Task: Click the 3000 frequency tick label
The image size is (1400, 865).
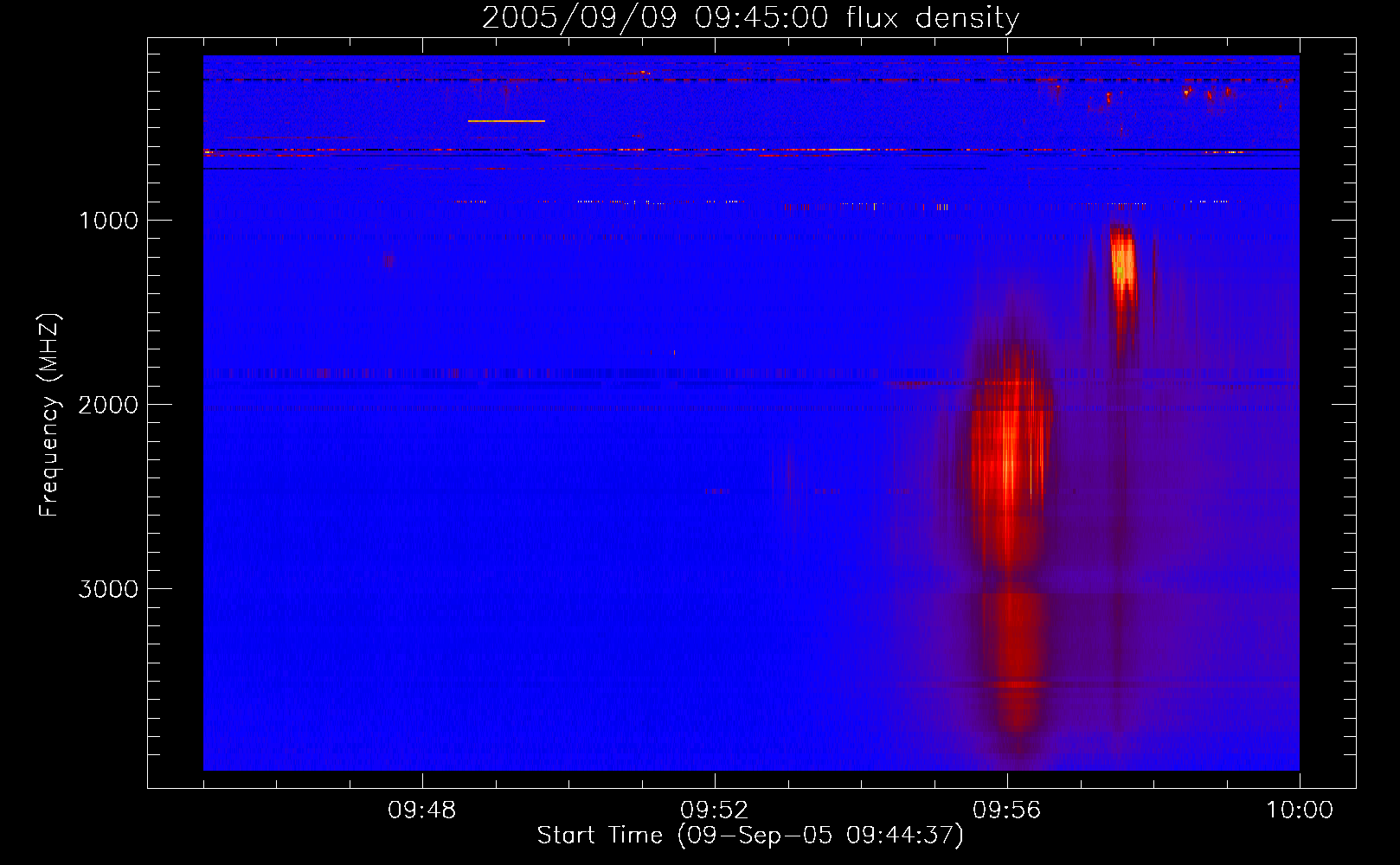Action: pos(108,589)
